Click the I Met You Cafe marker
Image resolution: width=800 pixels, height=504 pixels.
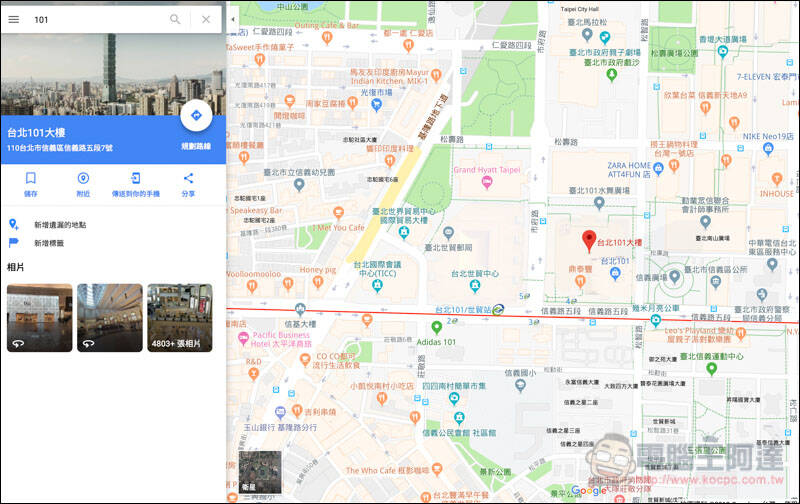pyautogui.click(x=338, y=212)
